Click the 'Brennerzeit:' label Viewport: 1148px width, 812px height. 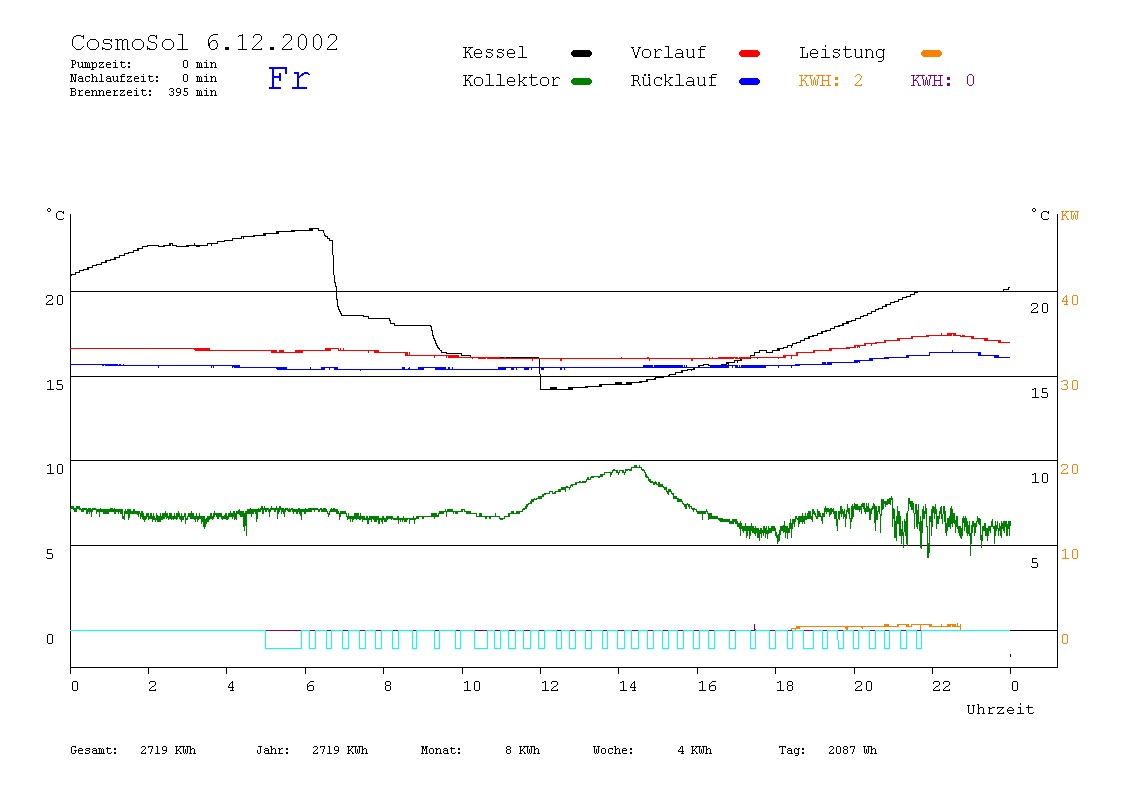pyautogui.click(x=111, y=92)
